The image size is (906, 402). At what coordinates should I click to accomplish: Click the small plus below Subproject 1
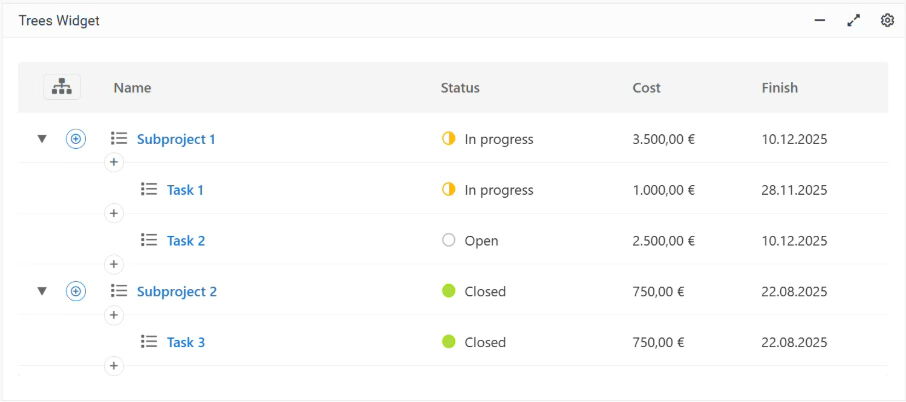(x=114, y=162)
